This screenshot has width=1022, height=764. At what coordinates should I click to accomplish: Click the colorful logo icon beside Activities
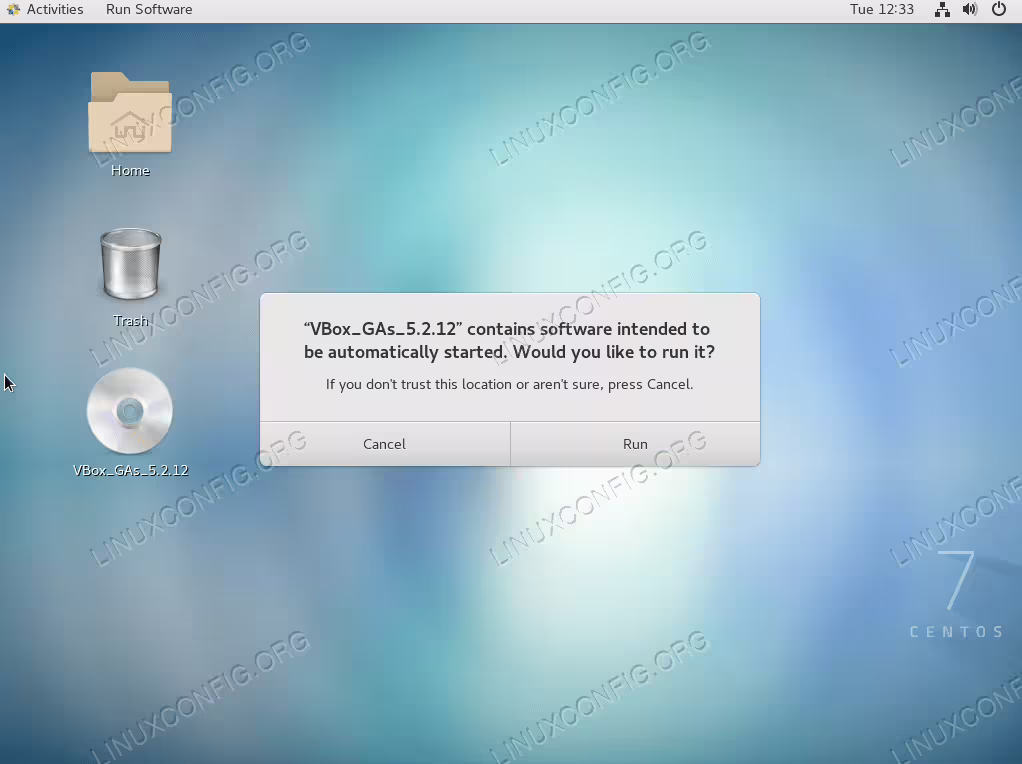(x=13, y=10)
